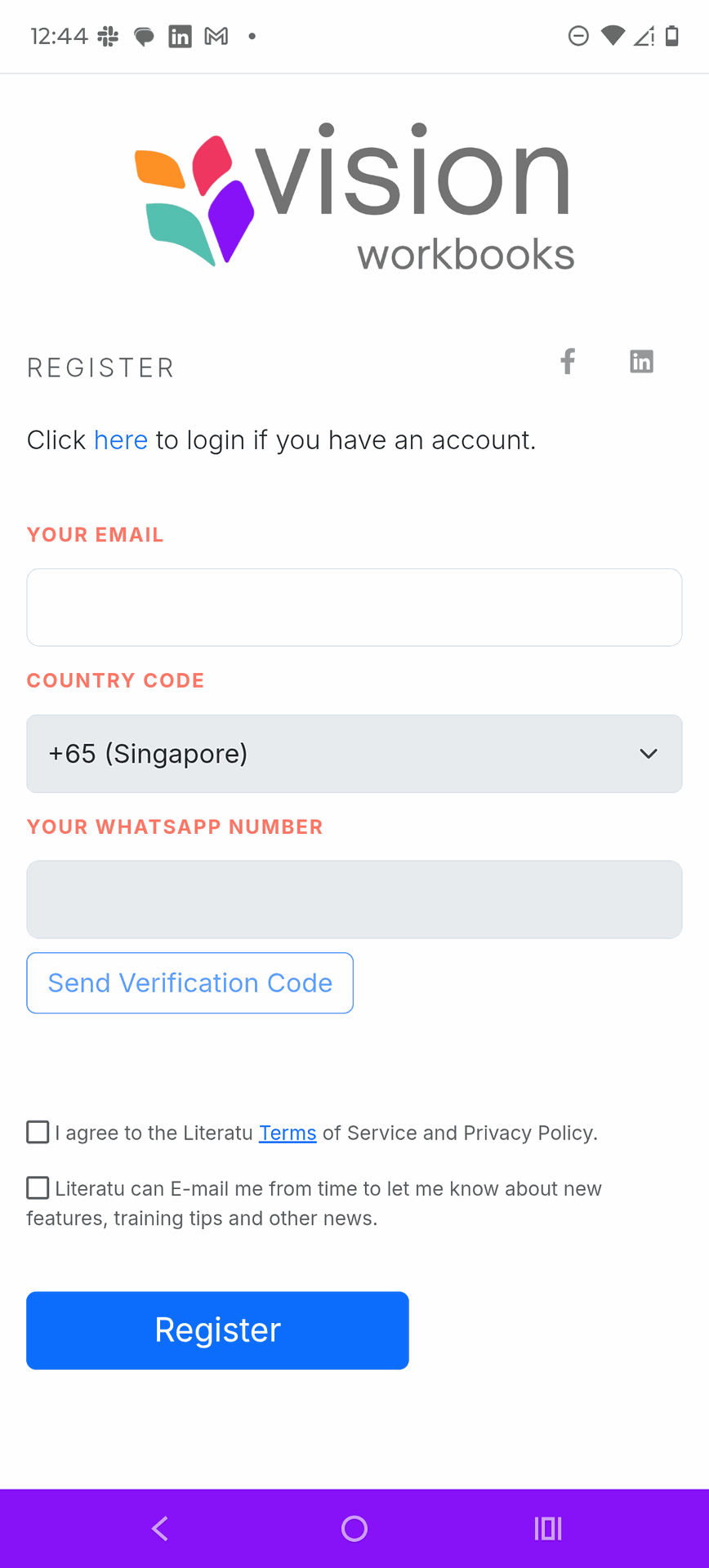This screenshot has height=1568, width=709.
Task: Tap the battery icon in status bar
Action: [x=672, y=36]
